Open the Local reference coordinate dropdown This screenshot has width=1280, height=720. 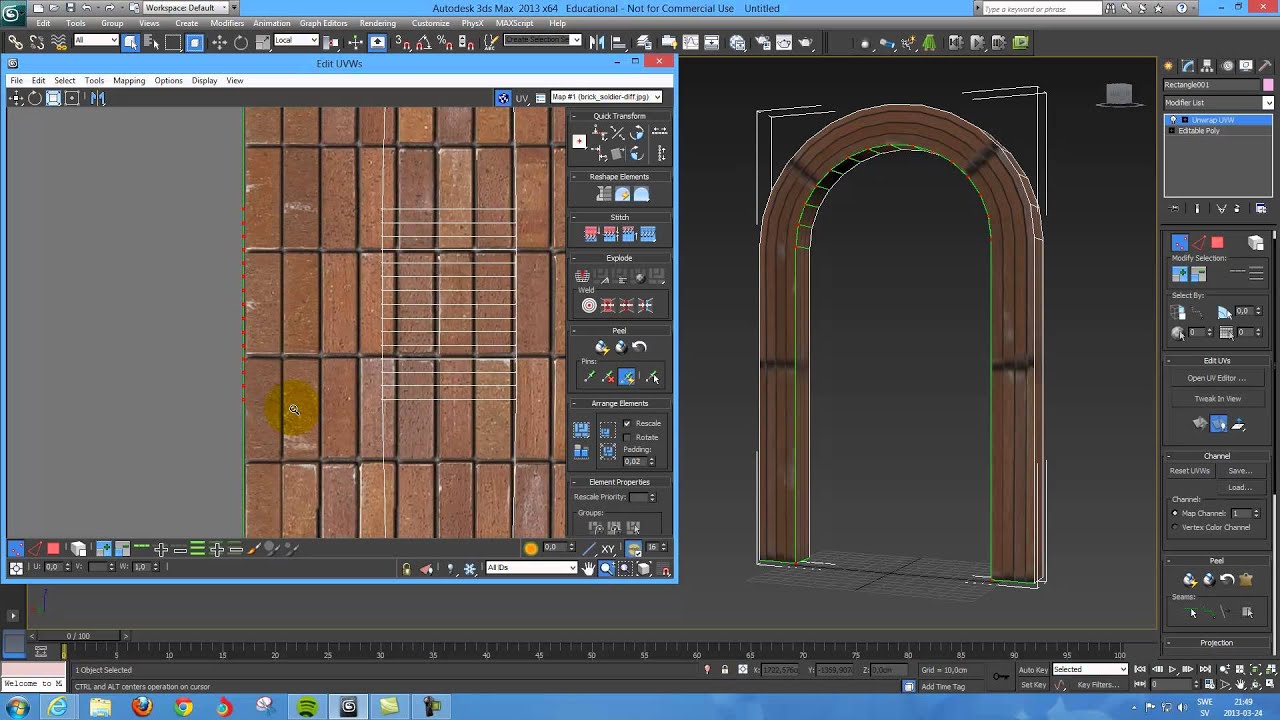tap(296, 41)
